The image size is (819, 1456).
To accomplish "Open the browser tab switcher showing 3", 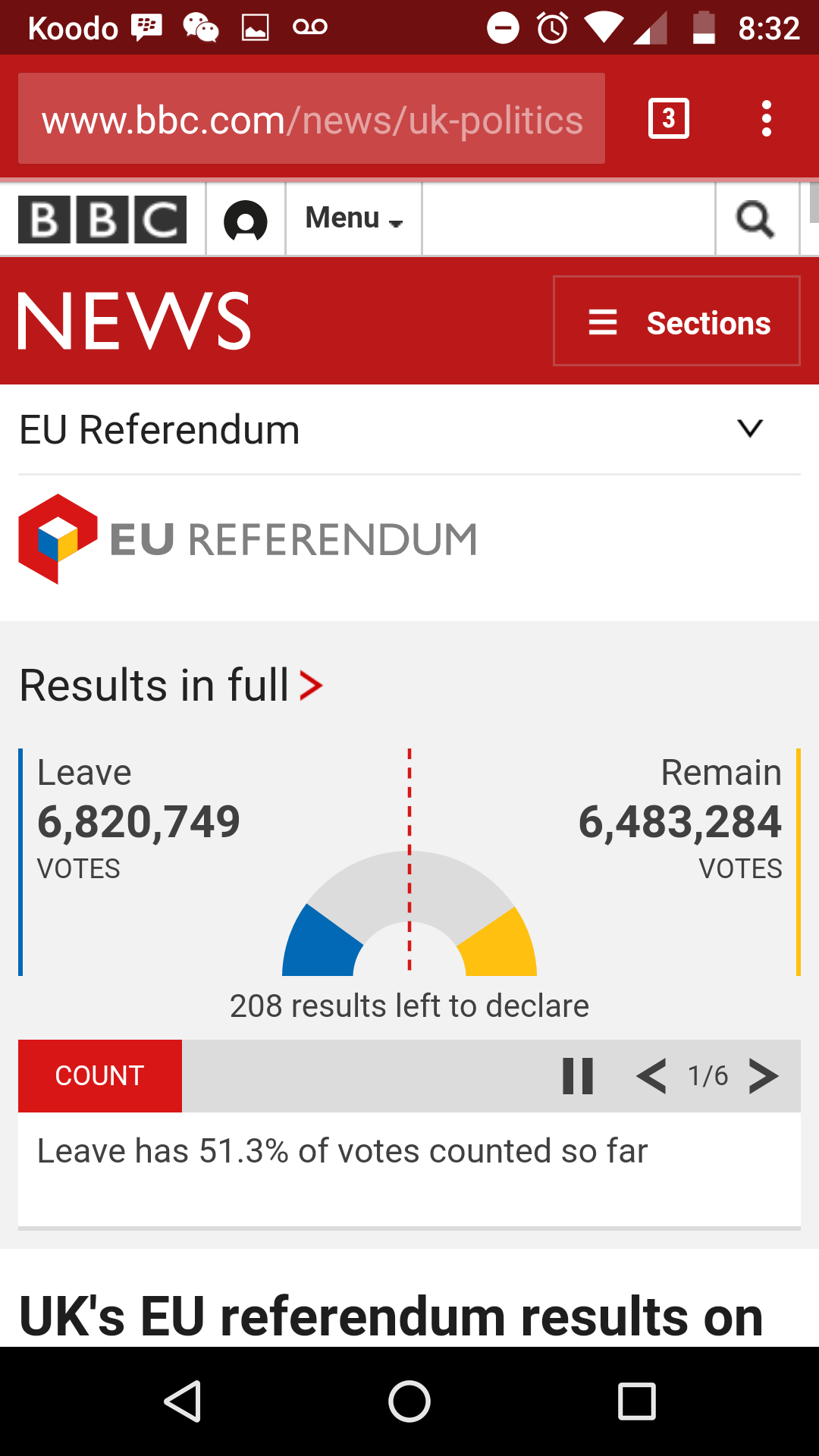I will tap(669, 118).
